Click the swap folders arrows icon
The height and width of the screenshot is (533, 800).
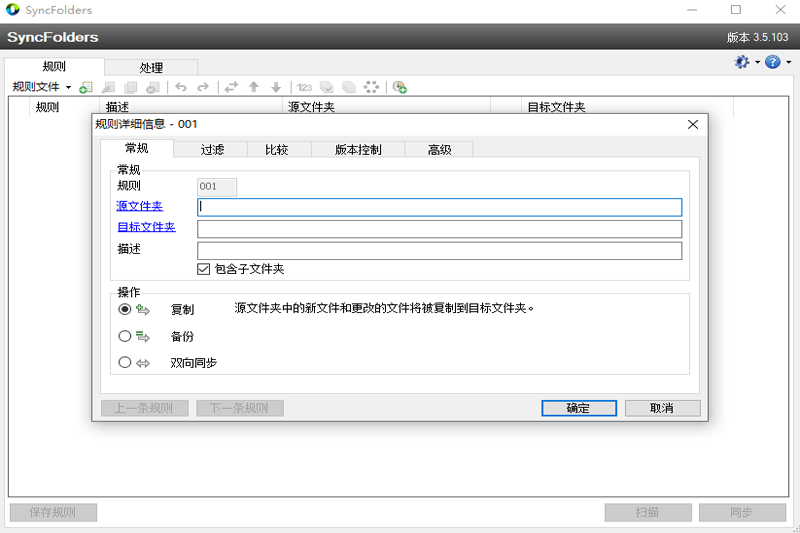click(x=231, y=87)
